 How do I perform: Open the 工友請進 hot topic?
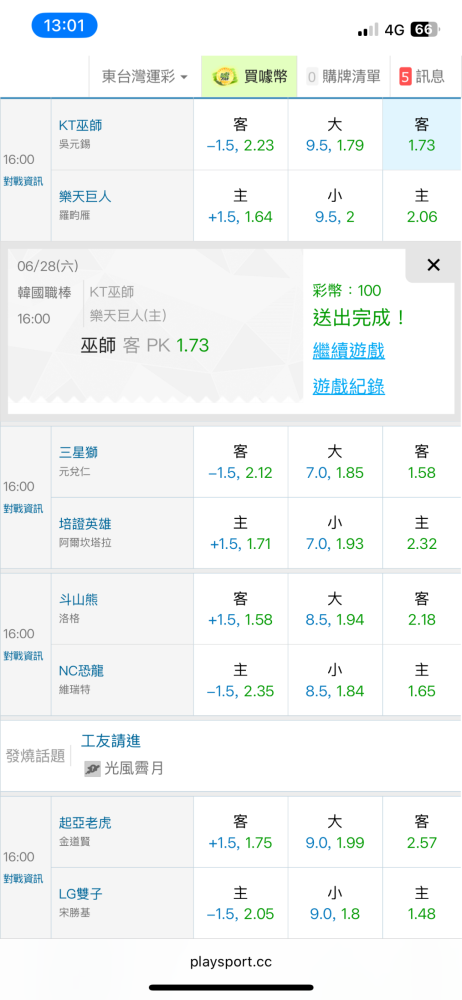click(x=111, y=740)
